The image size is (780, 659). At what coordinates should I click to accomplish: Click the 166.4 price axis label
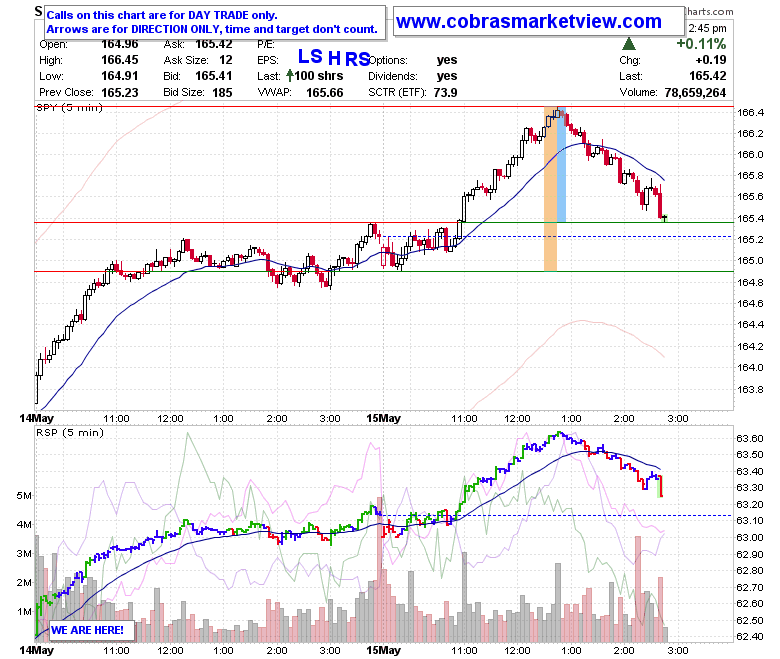[750, 112]
